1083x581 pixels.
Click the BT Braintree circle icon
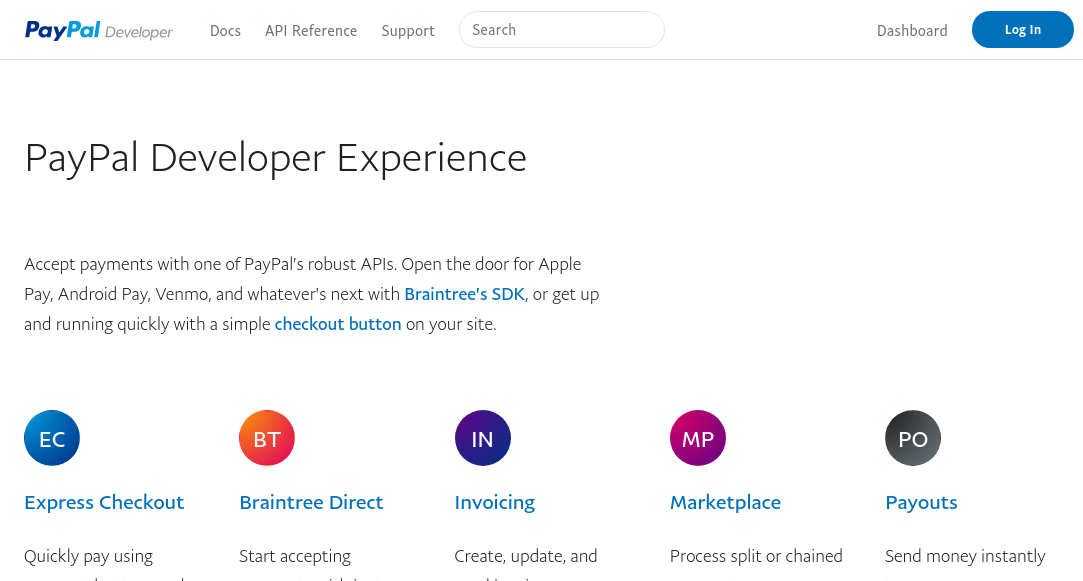click(267, 438)
